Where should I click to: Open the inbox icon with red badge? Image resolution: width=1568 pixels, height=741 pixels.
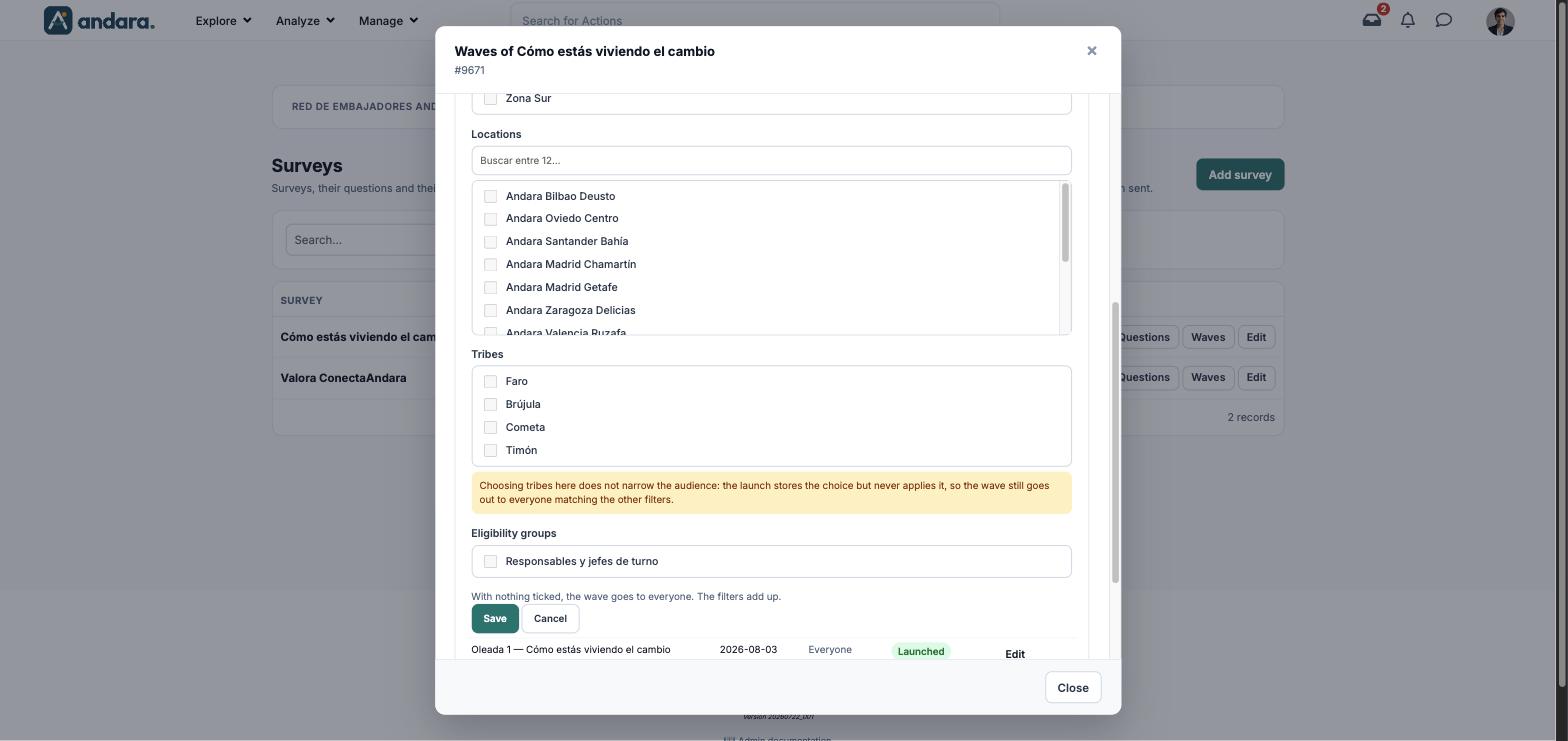(1372, 20)
